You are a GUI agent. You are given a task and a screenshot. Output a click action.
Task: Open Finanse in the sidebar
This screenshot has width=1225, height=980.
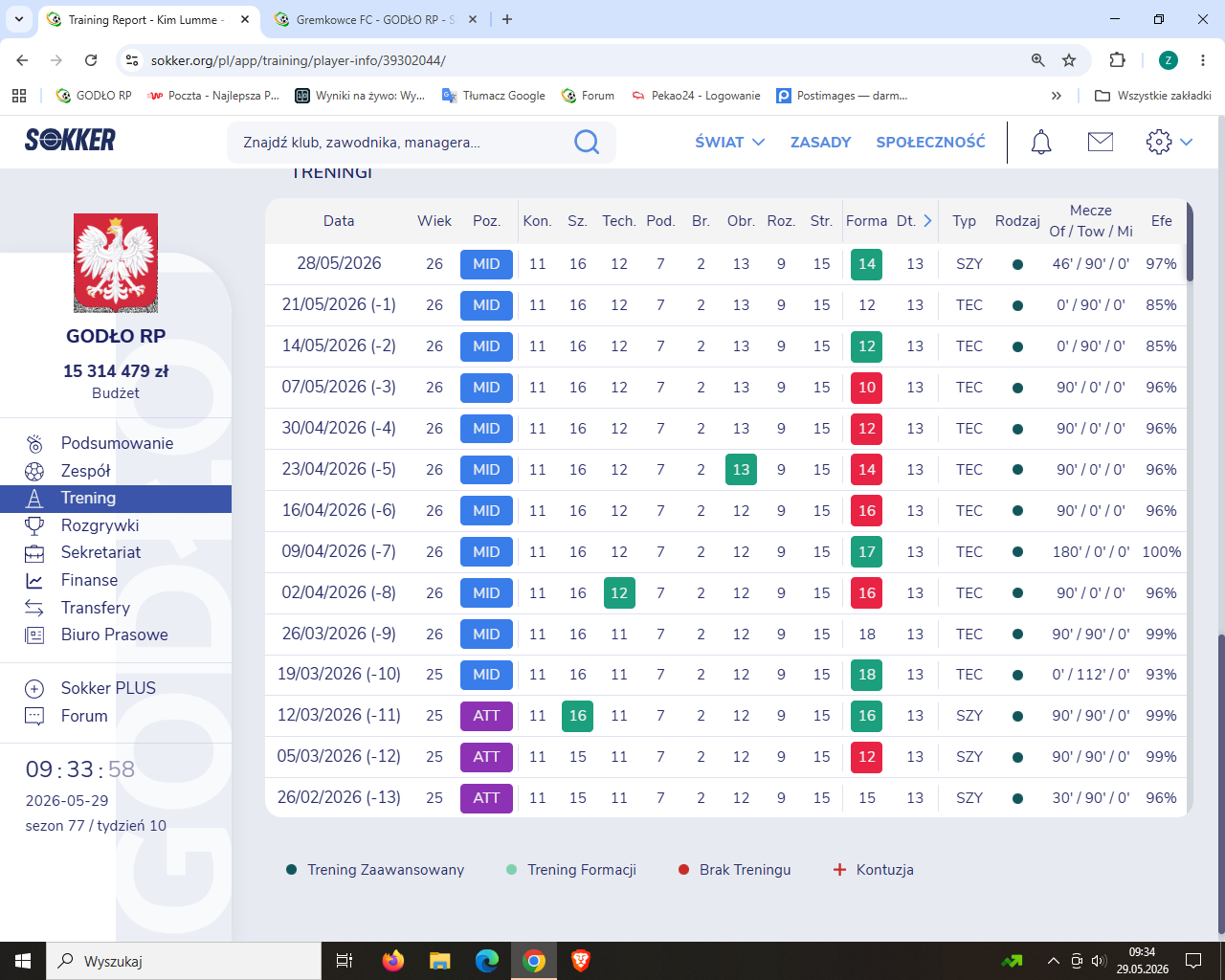89,580
